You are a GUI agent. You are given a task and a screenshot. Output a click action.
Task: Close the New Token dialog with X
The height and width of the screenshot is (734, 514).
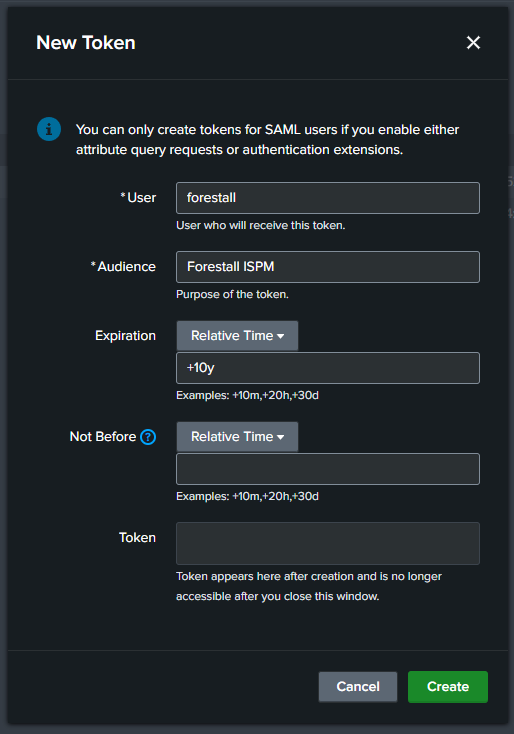473,43
